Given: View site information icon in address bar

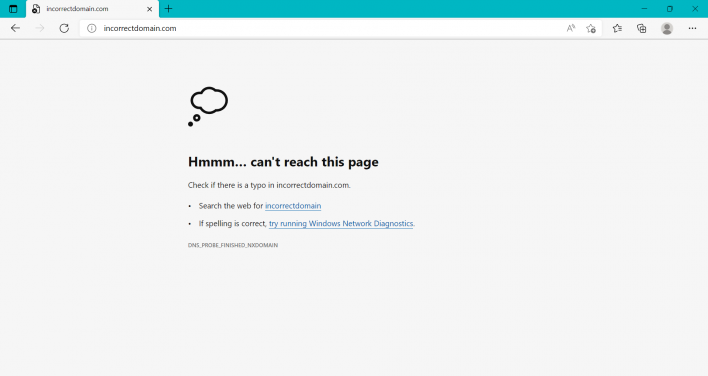Looking at the screenshot, I should (92, 28).
